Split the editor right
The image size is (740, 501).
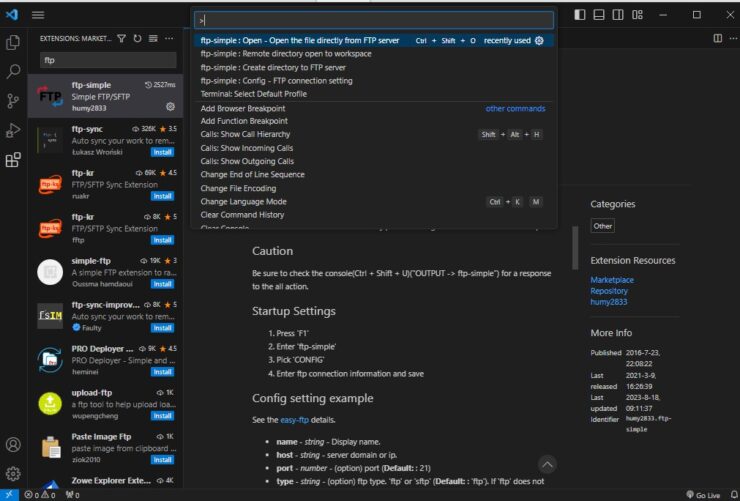click(718, 38)
